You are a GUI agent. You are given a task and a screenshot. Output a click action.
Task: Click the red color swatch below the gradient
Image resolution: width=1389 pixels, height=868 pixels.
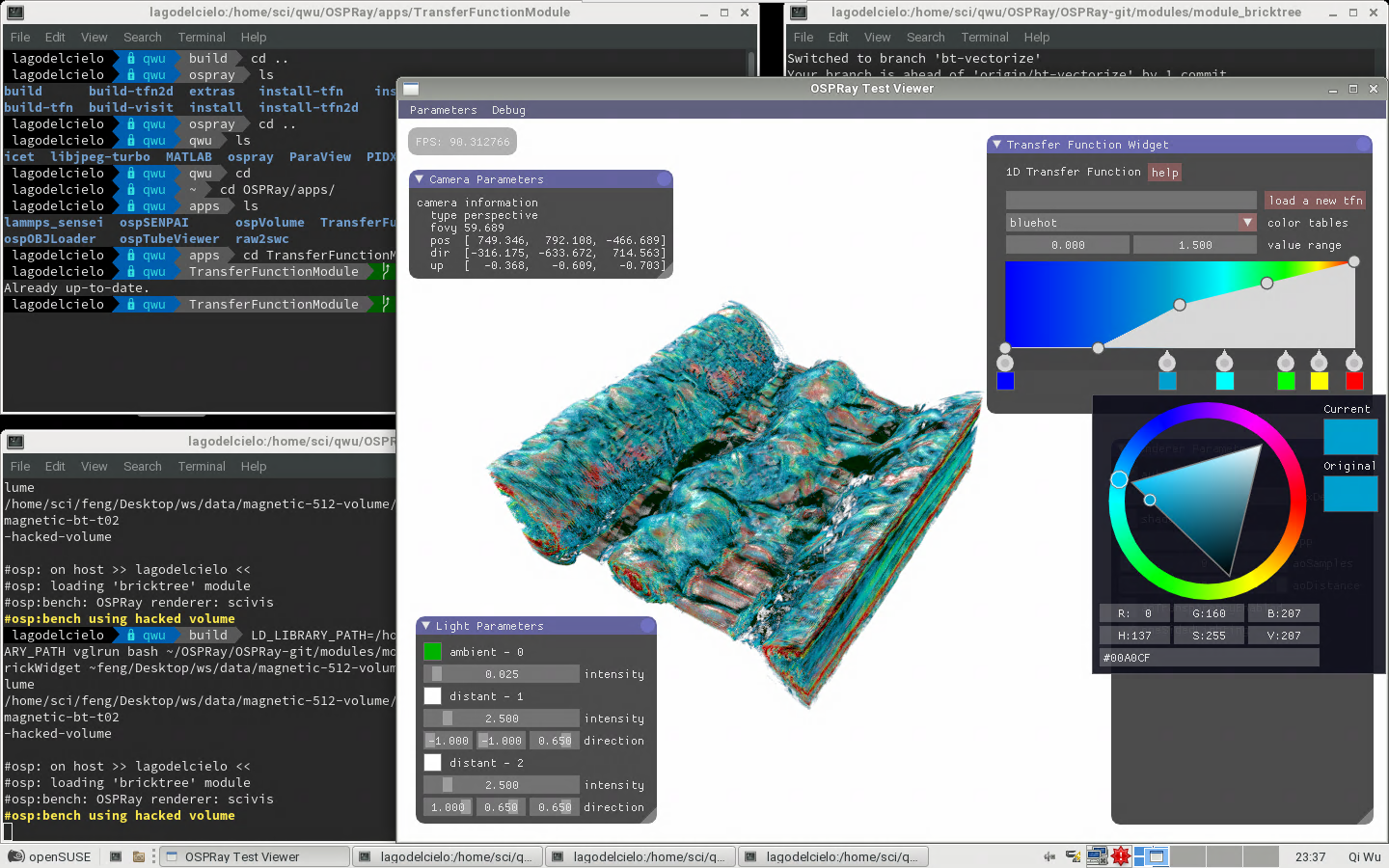(x=1354, y=381)
